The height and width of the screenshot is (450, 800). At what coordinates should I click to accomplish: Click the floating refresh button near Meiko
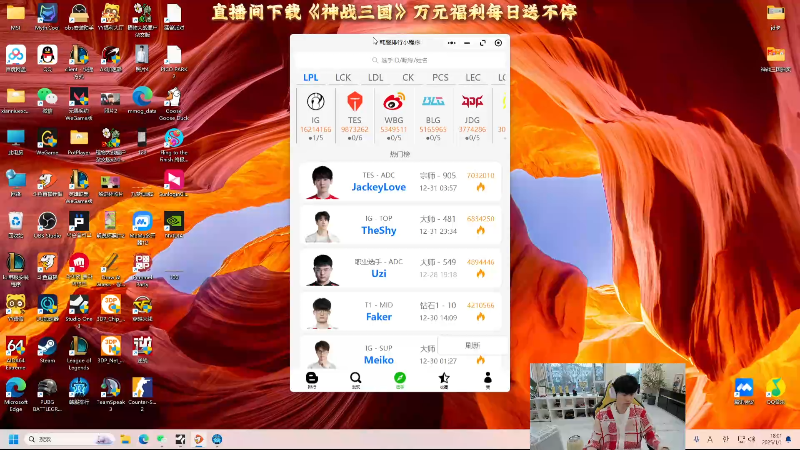(472, 345)
